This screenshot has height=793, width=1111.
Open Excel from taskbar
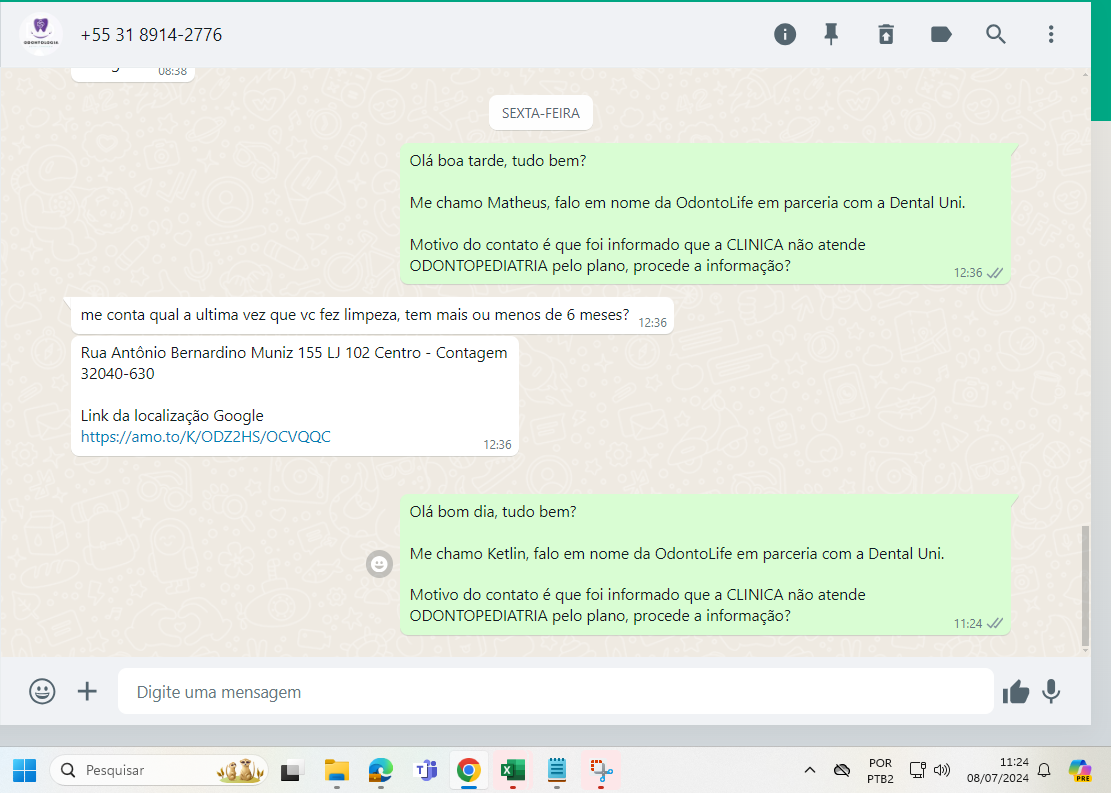click(512, 770)
